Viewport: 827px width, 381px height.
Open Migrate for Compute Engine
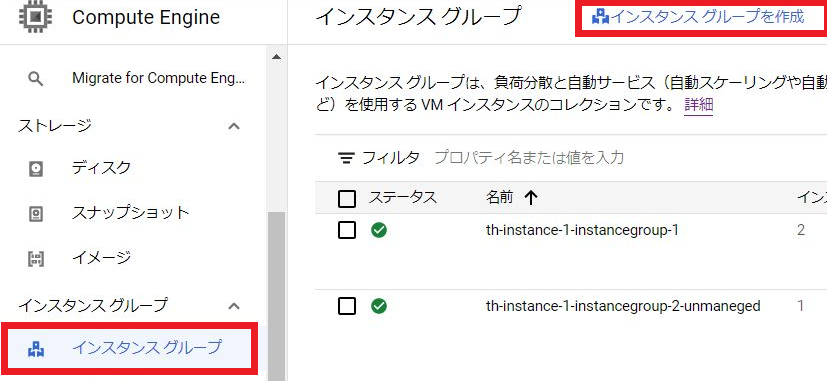(x=159, y=78)
